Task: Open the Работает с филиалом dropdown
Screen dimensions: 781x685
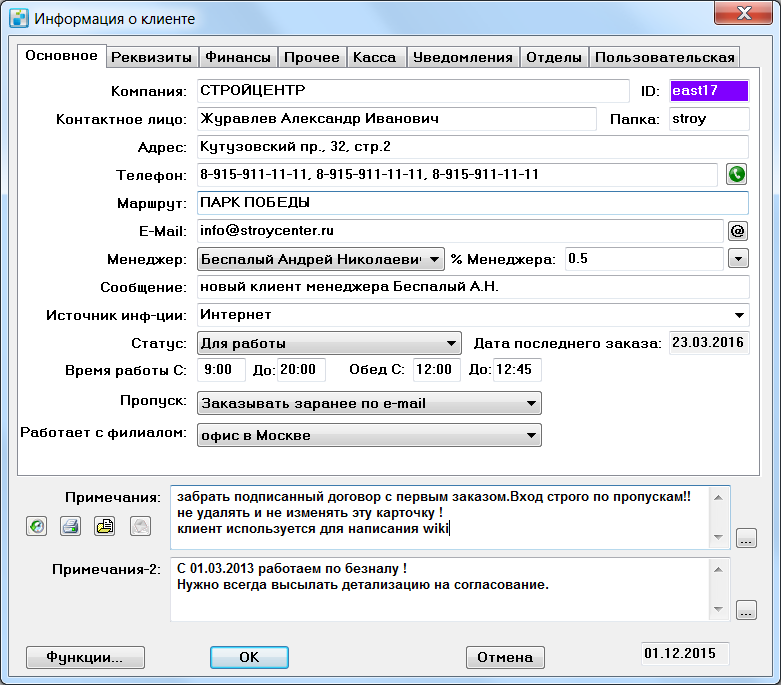Action: [x=369, y=435]
